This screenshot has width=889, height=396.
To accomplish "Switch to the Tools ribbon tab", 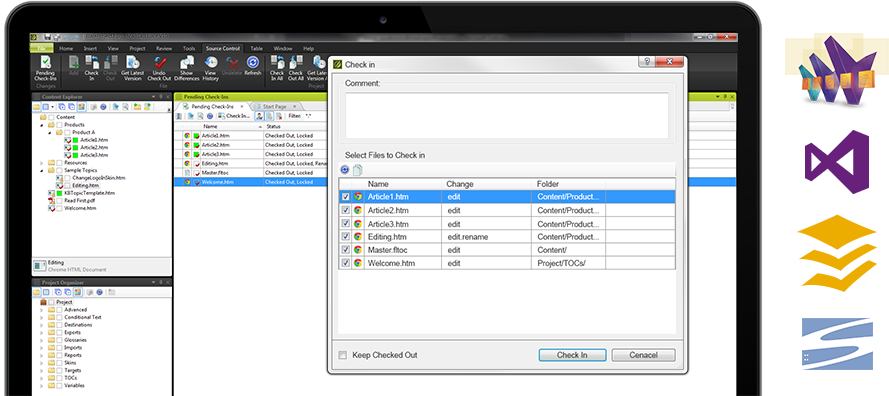I will point(189,48).
